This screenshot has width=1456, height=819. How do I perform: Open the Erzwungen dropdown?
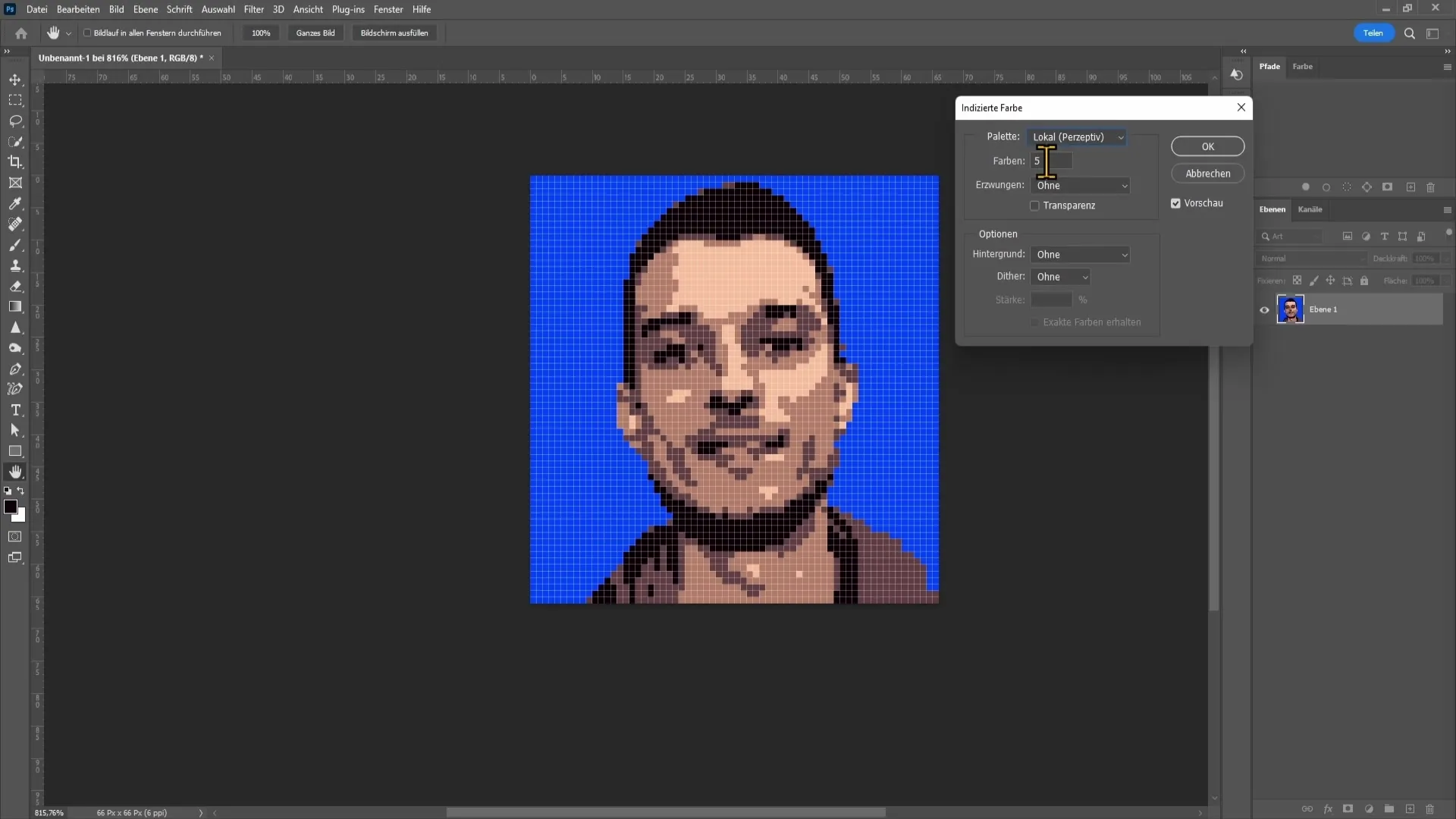coord(1080,186)
